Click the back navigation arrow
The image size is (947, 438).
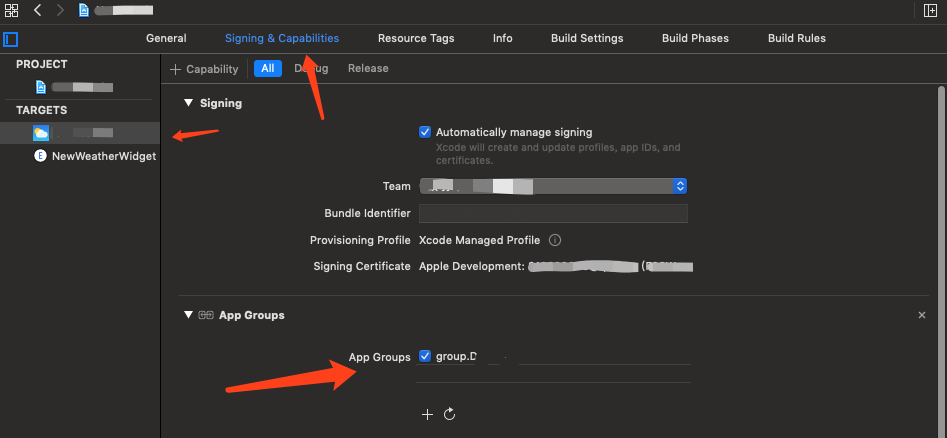[38, 10]
